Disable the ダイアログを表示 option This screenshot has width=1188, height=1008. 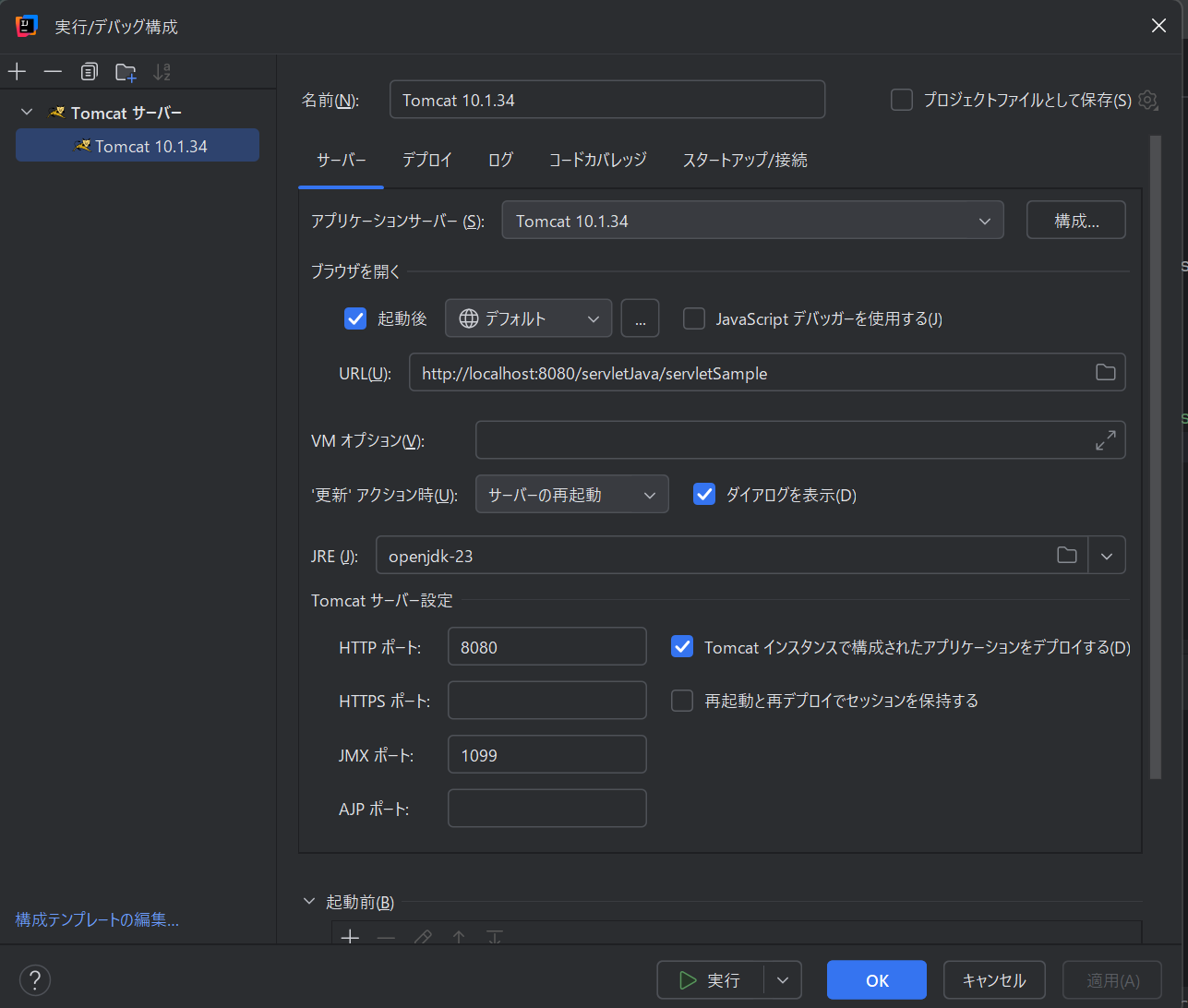(703, 494)
